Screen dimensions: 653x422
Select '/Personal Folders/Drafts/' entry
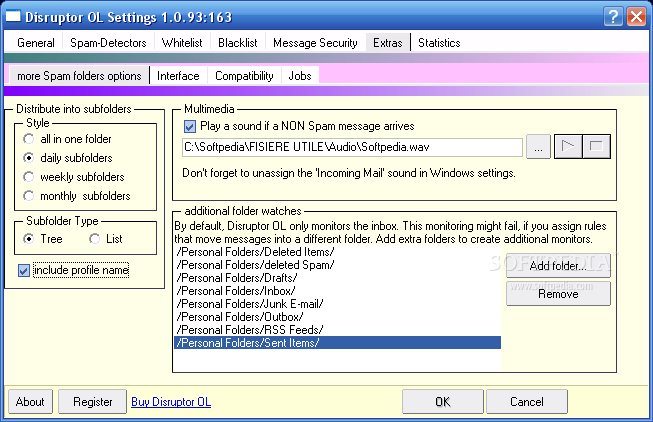pyautogui.click(x=337, y=278)
